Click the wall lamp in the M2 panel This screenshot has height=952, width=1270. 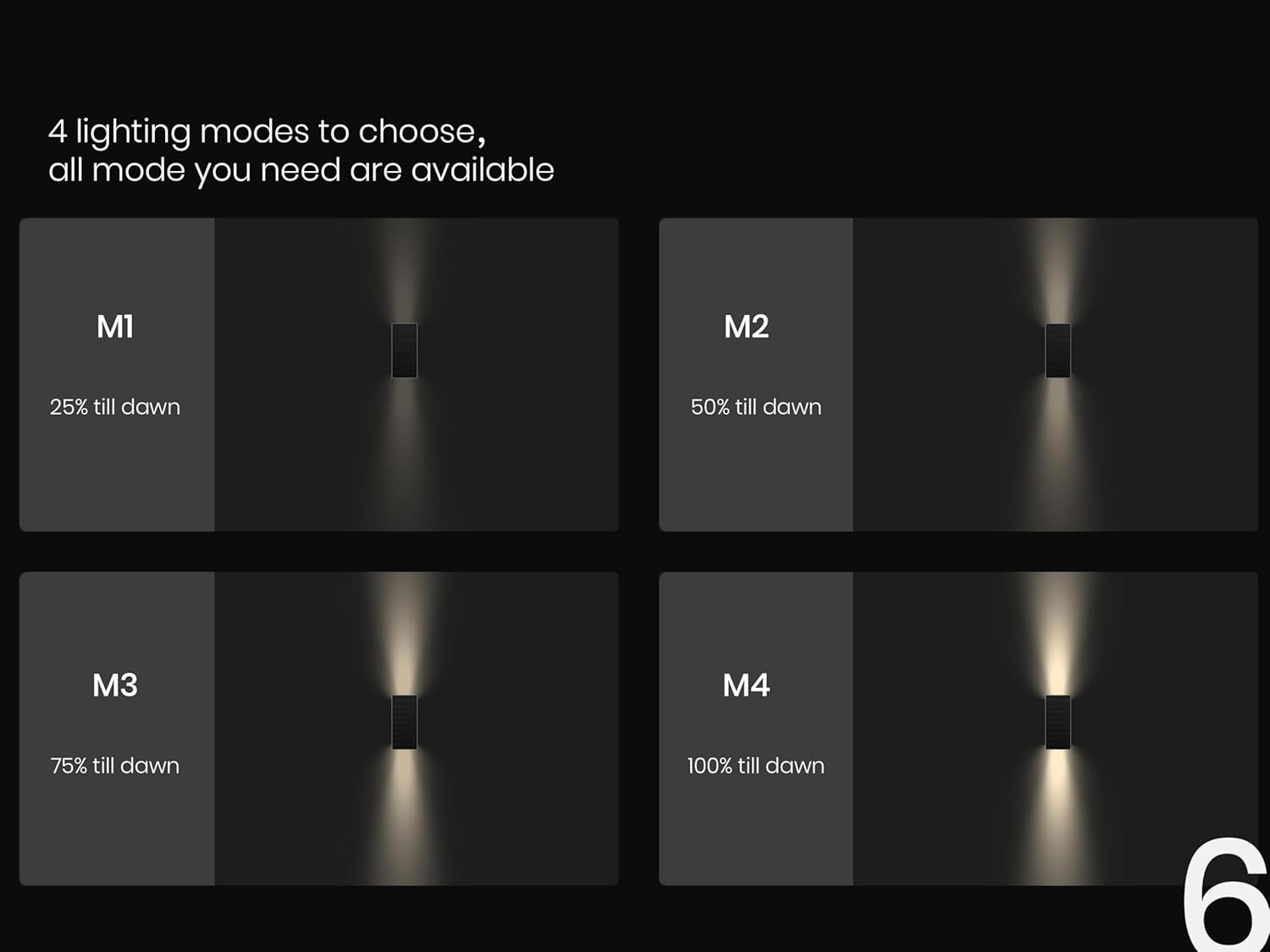coord(1057,350)
